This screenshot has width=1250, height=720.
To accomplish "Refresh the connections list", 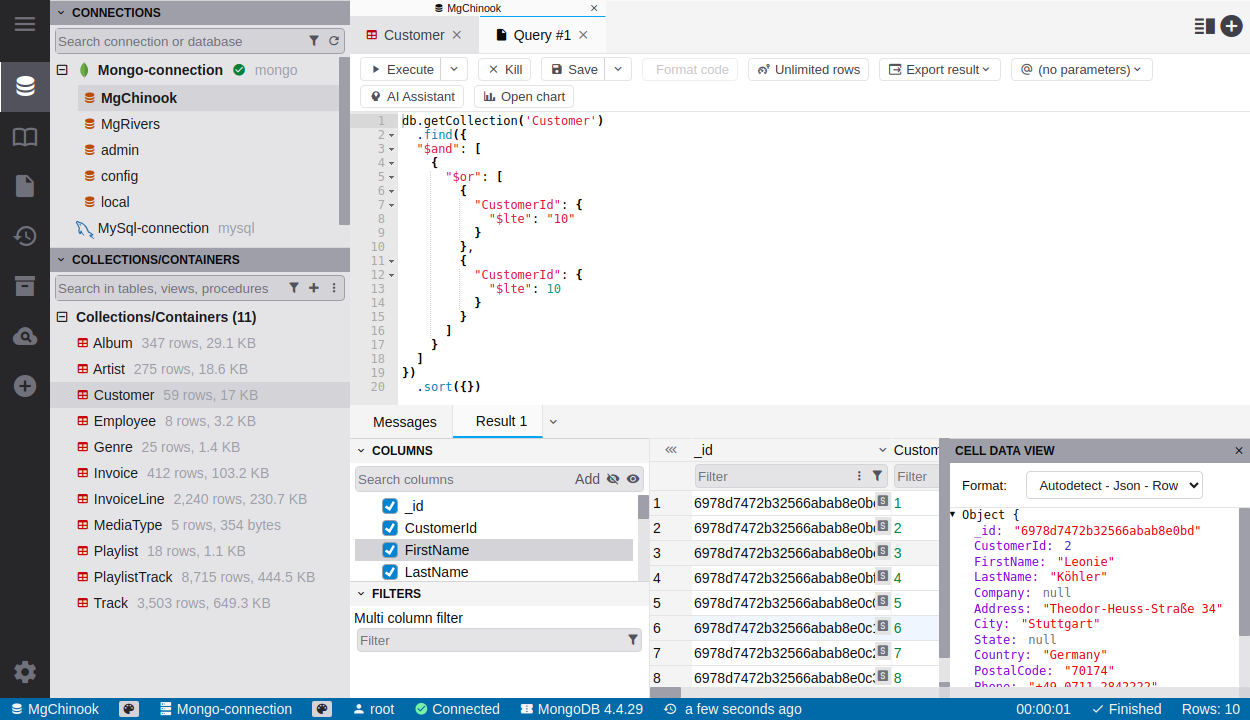I will point(334,41).
